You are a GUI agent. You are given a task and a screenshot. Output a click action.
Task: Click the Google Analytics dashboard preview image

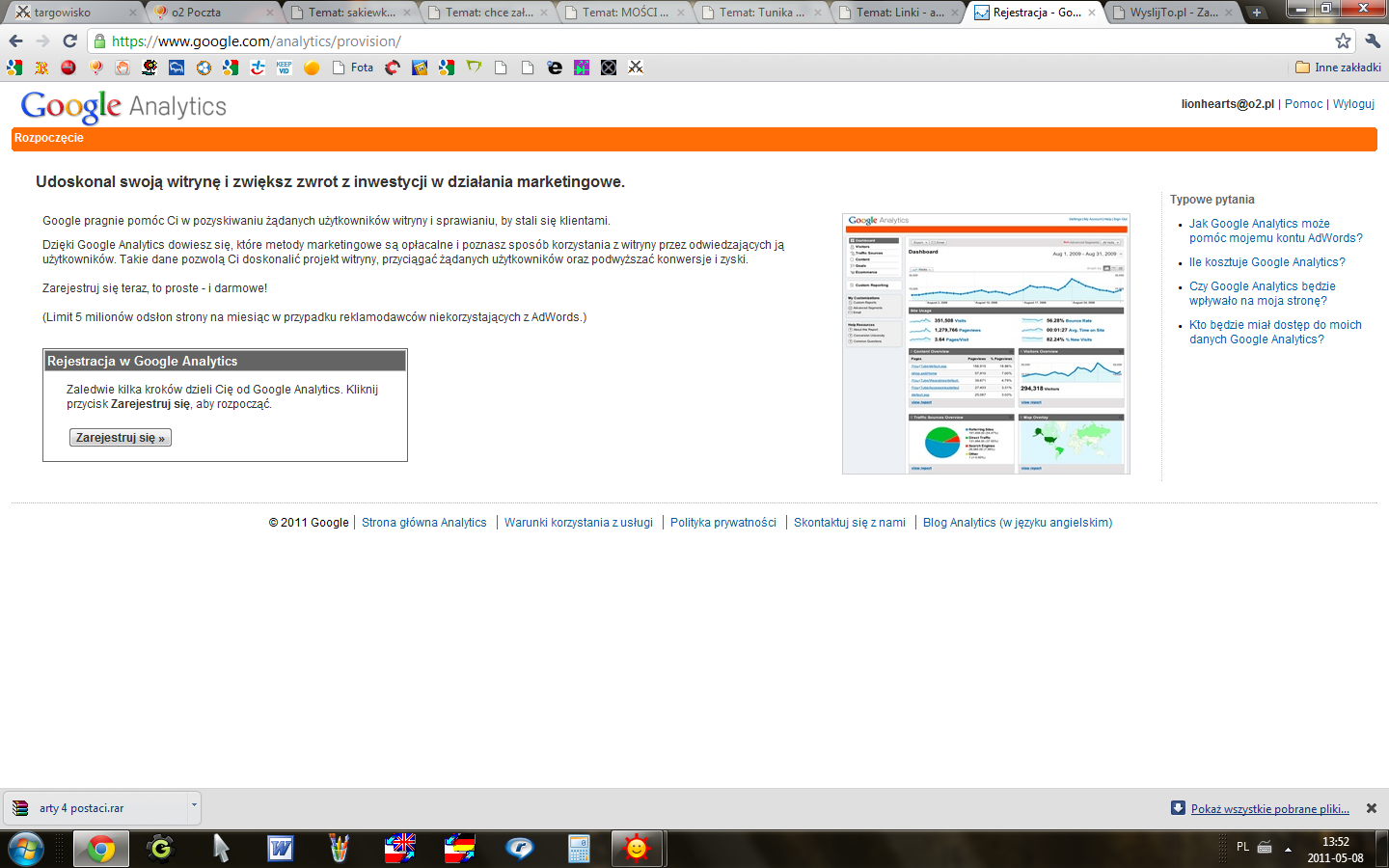[986, 343]
